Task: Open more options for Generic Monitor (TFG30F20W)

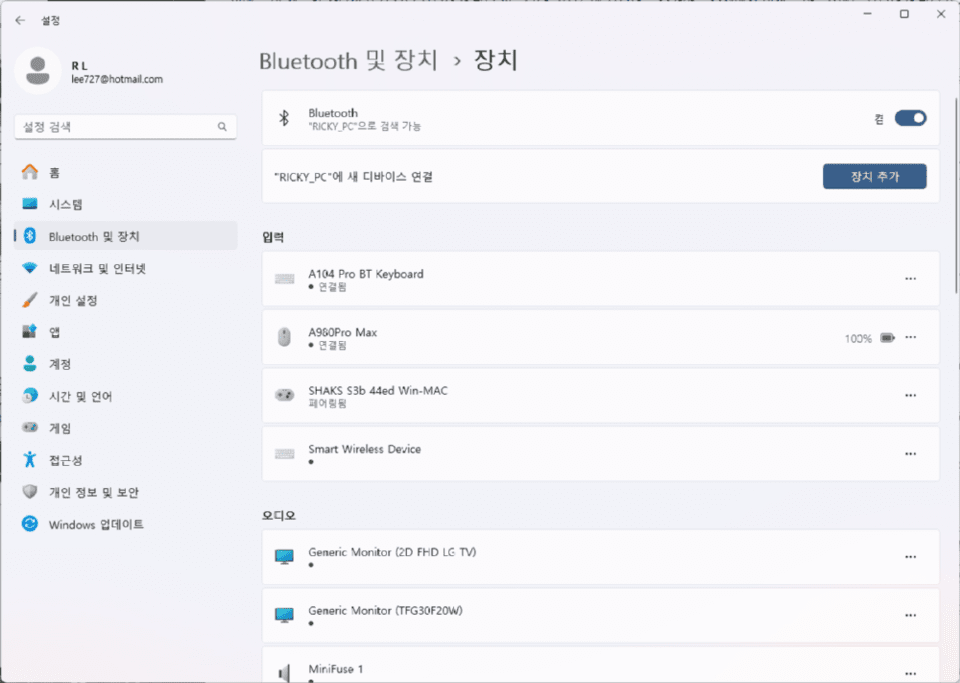Action: (x=910, y=615)
